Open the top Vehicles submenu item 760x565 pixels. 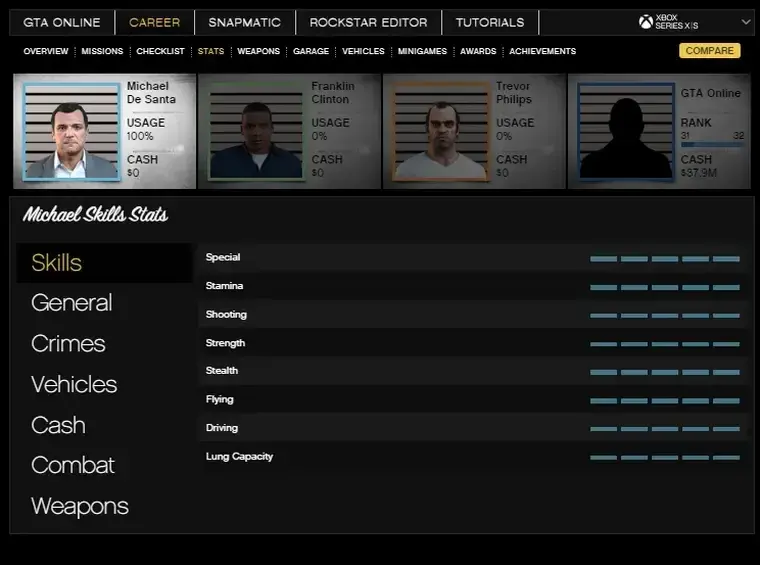click(363, 51)
